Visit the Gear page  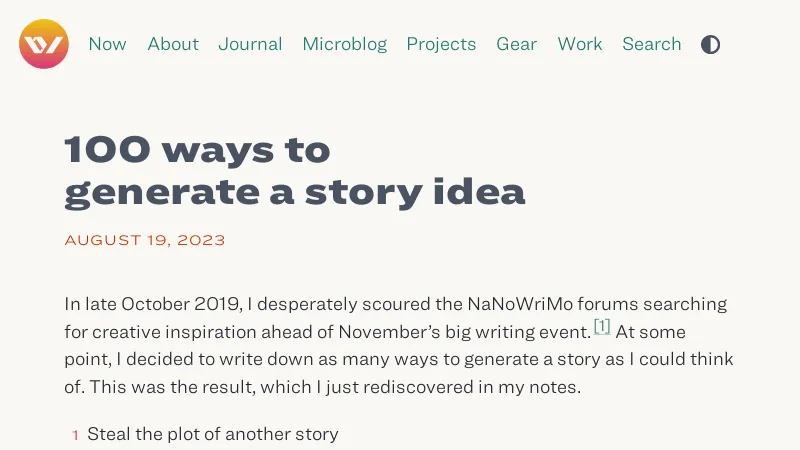(x=516, y=44)
